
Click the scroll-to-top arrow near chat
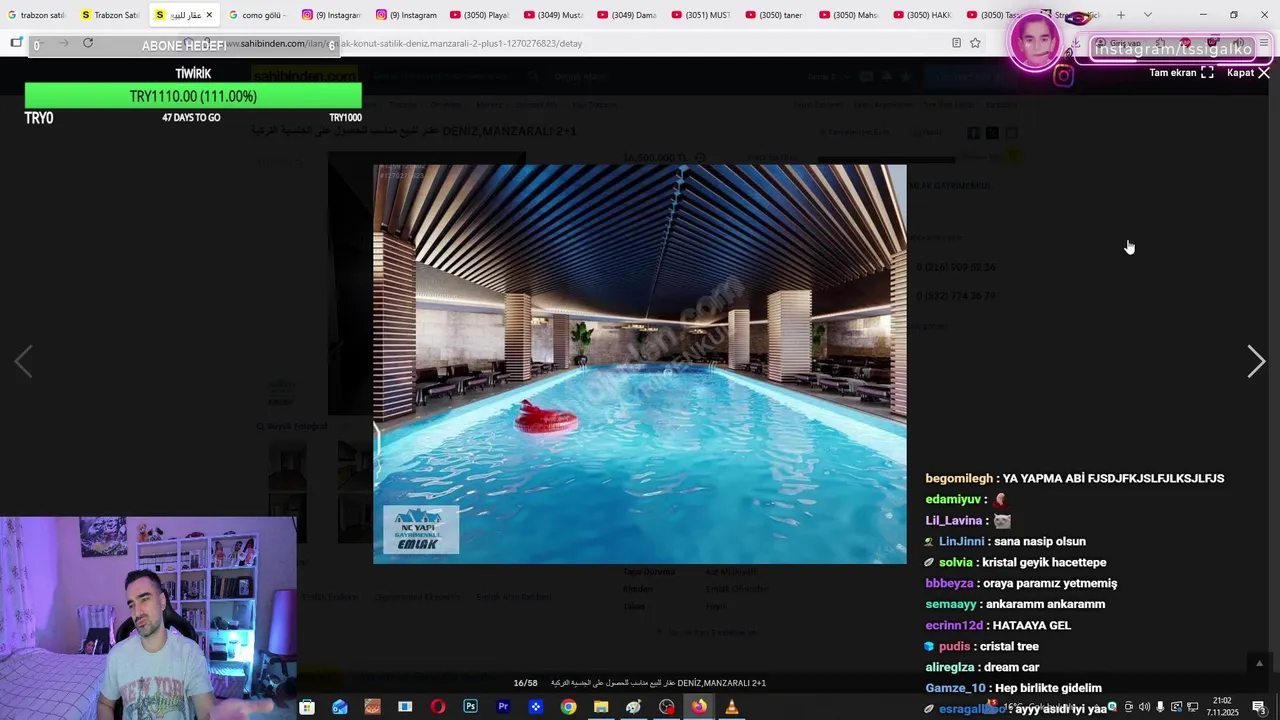[1259, 663]
